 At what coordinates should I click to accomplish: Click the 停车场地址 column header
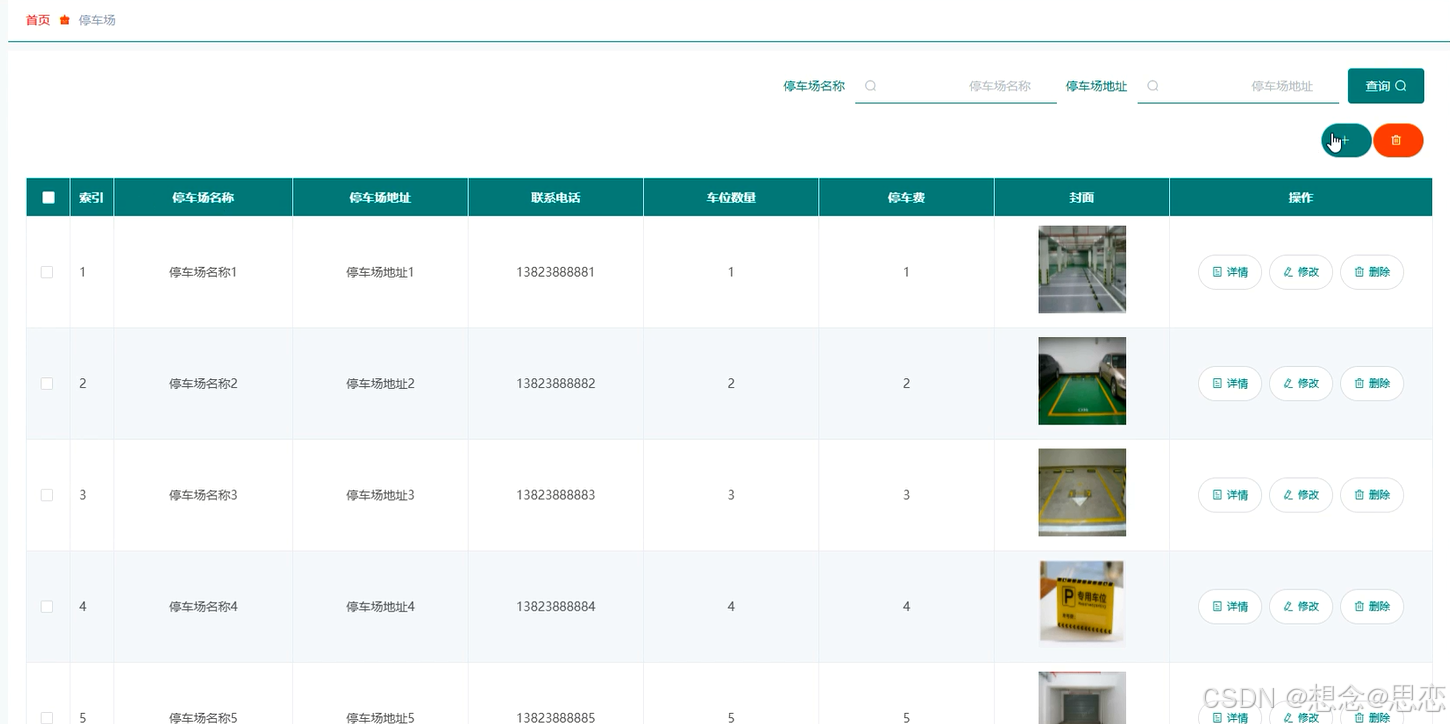(x=380, y=198)
